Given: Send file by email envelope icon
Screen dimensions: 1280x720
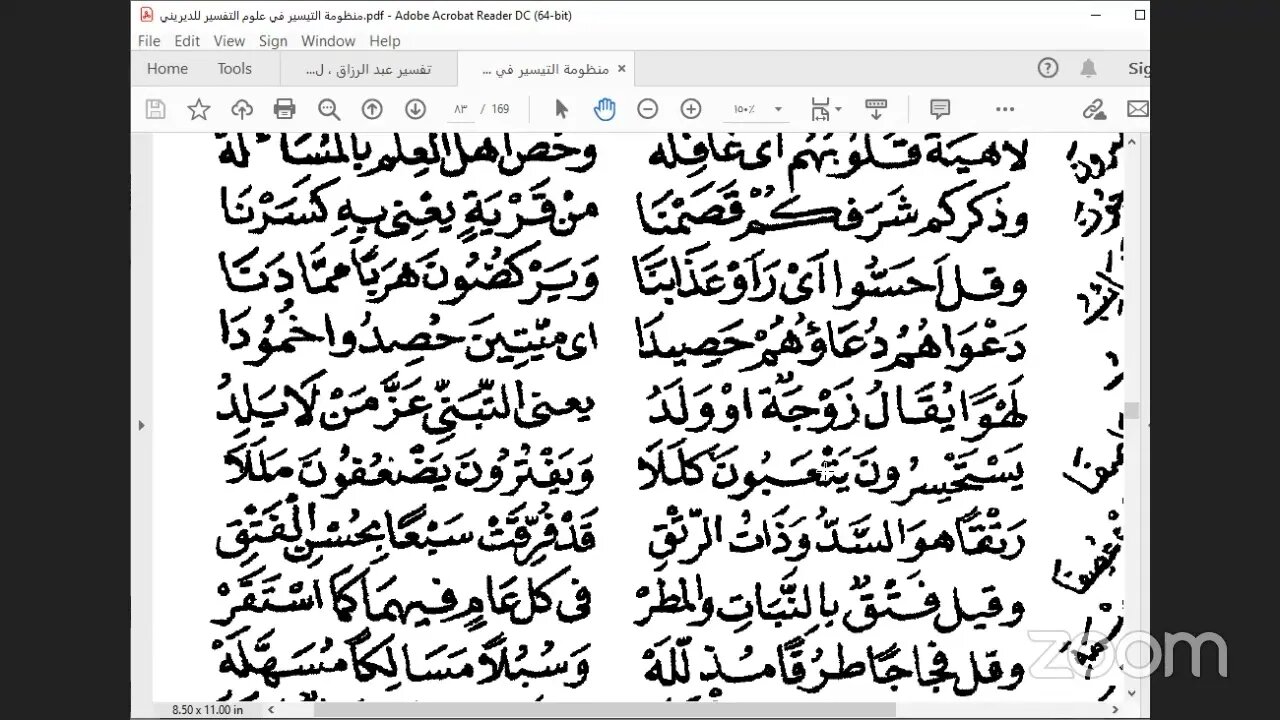Looking at the screenshot, I should 1138,109.
